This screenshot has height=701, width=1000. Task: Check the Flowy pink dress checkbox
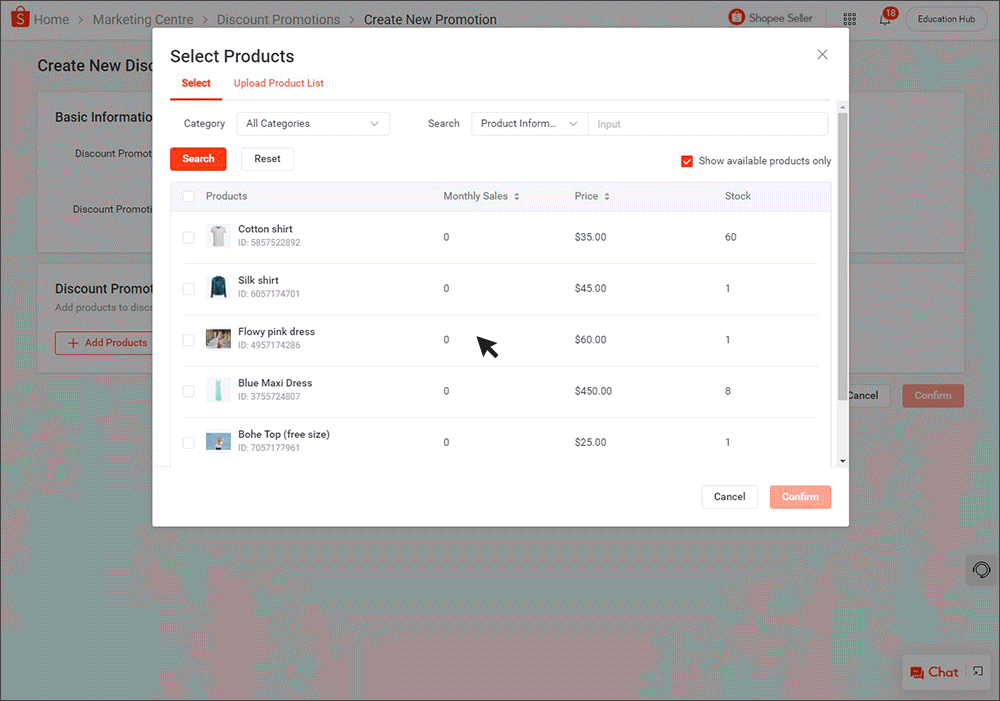tap(188, 340)
